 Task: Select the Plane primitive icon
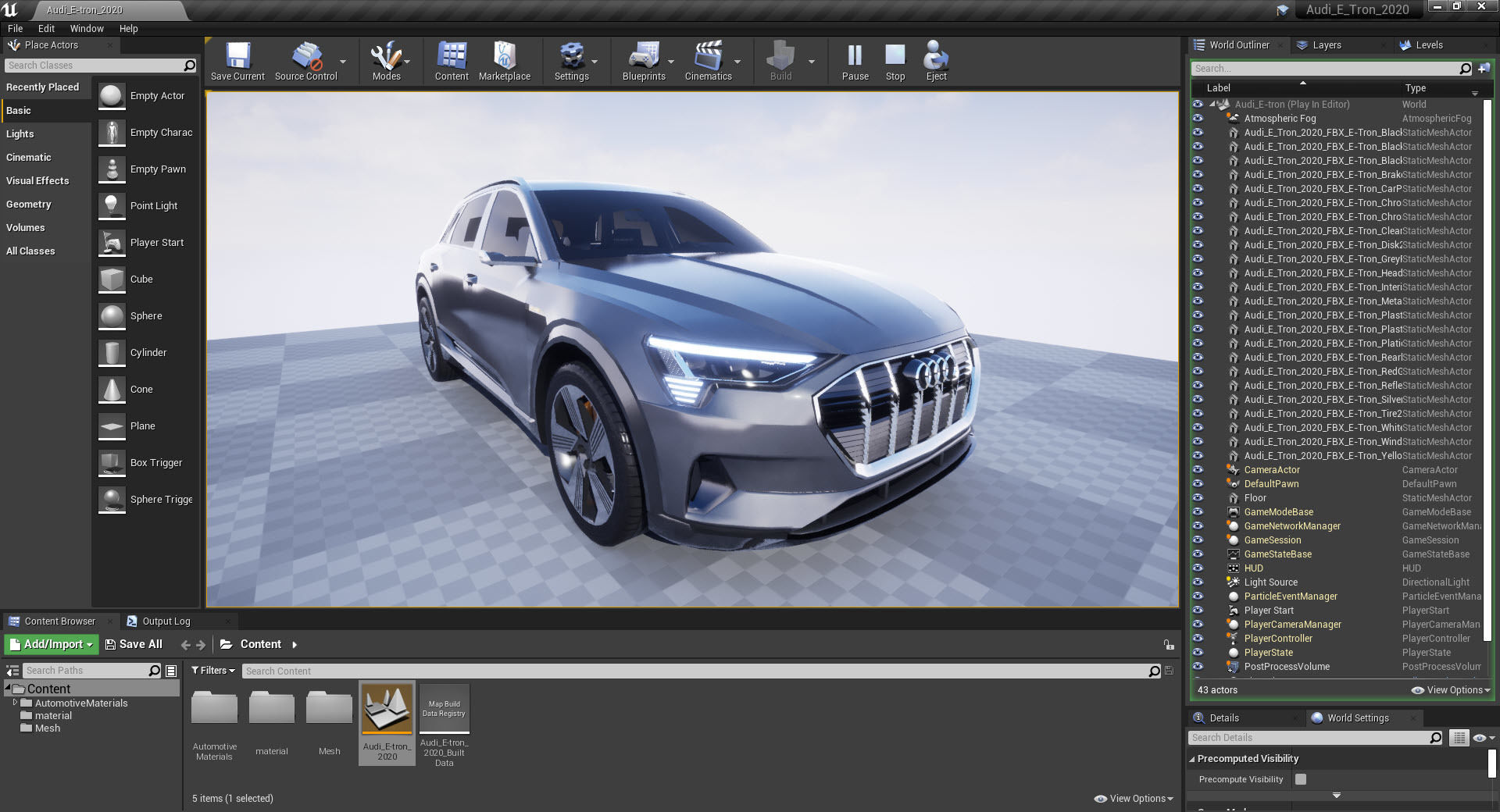(112, 426)
